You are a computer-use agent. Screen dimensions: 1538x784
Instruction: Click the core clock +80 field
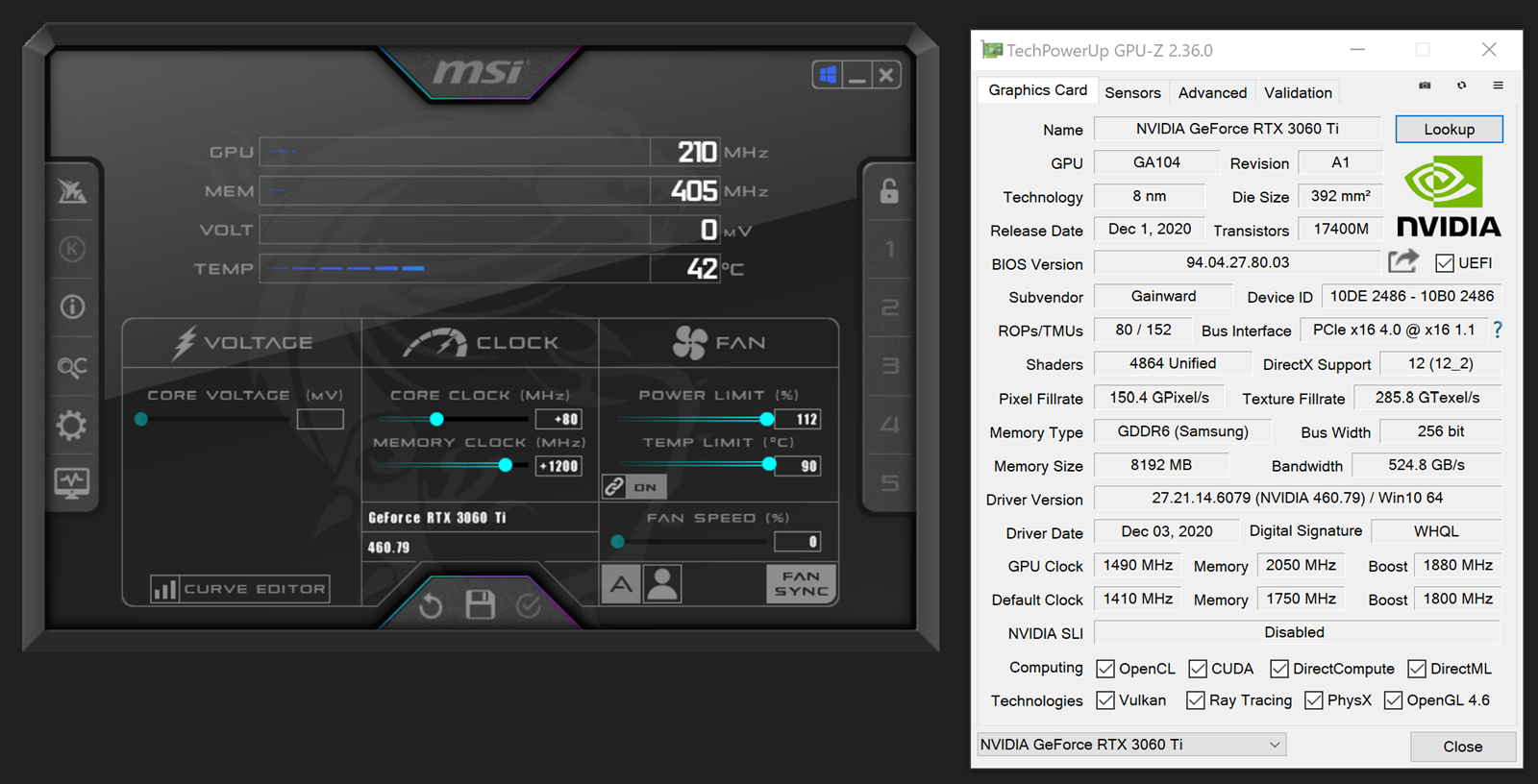558,419
